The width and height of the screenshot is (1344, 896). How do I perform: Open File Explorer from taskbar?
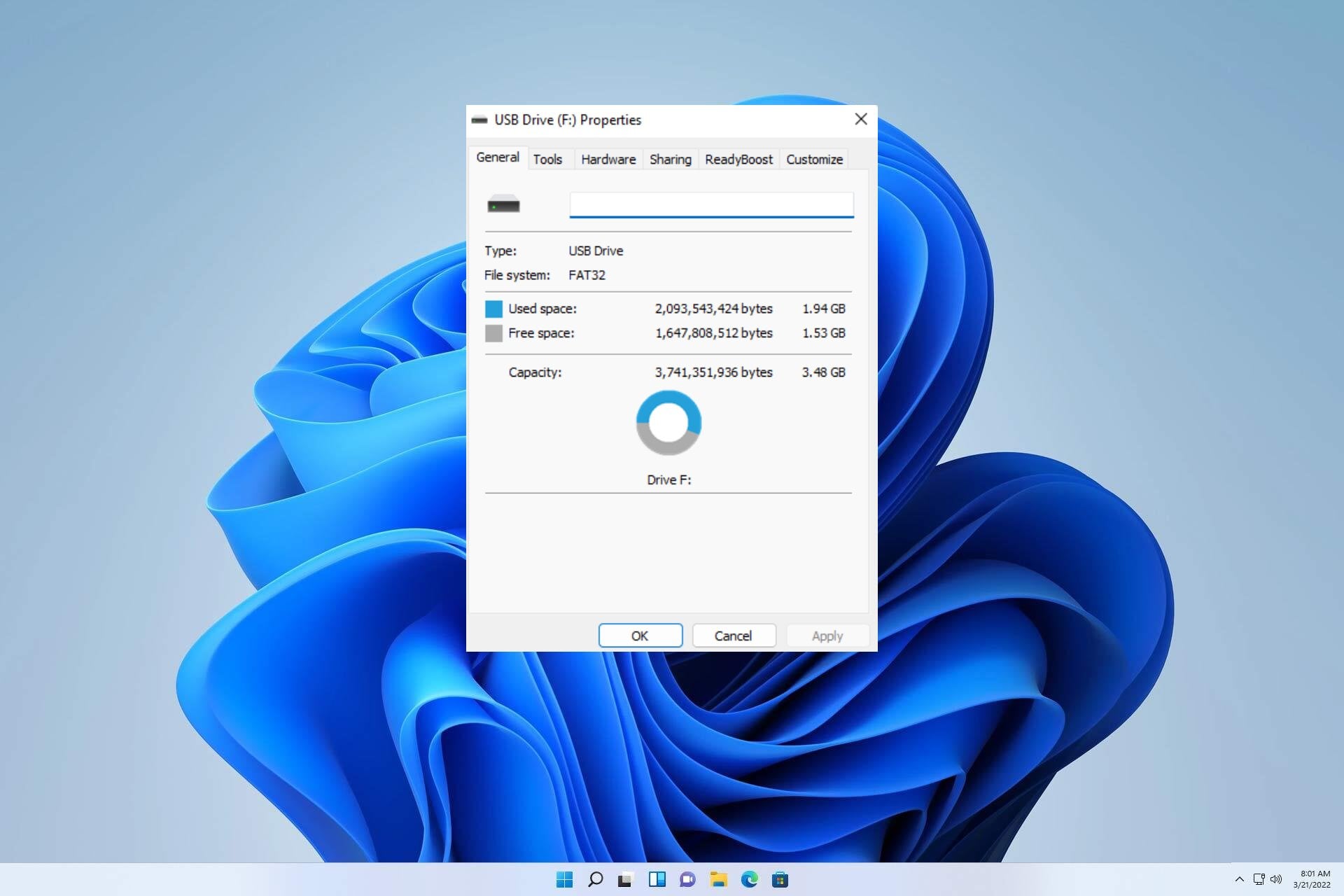[x=718, y=879]
